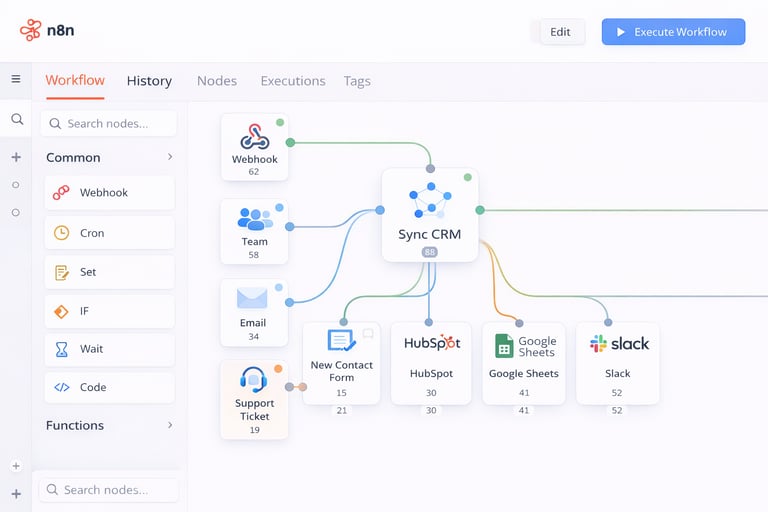Click the Slack node label text

(x=618, y=373)
